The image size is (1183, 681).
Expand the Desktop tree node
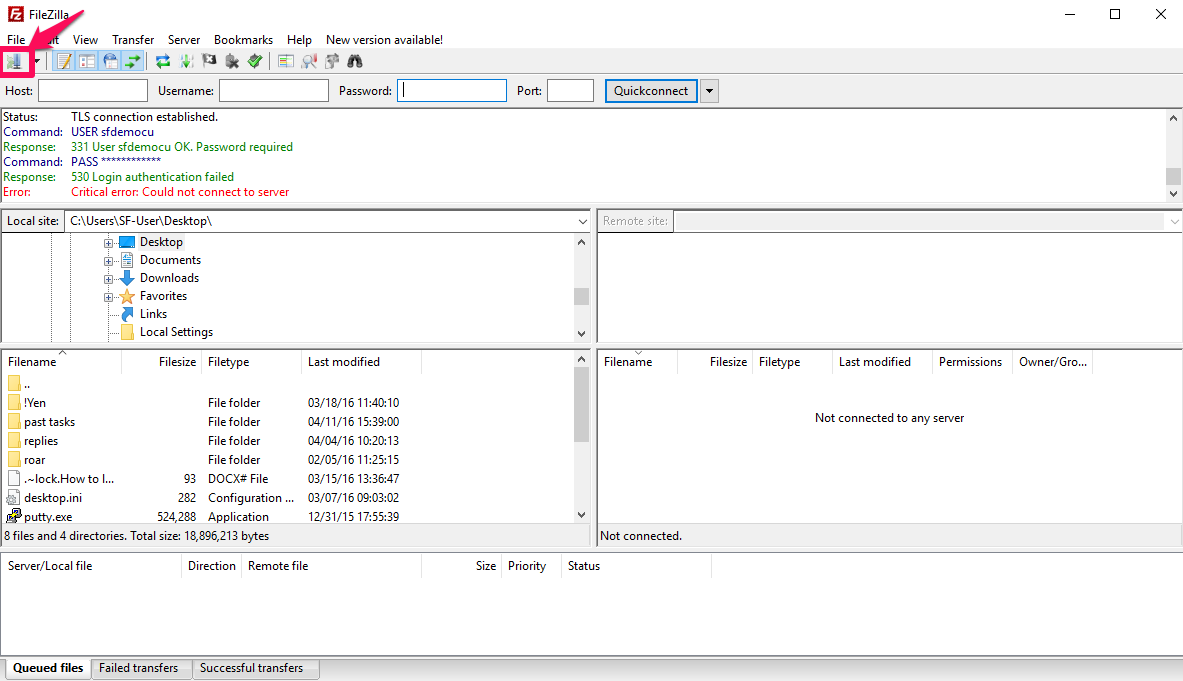coord(109,243)
